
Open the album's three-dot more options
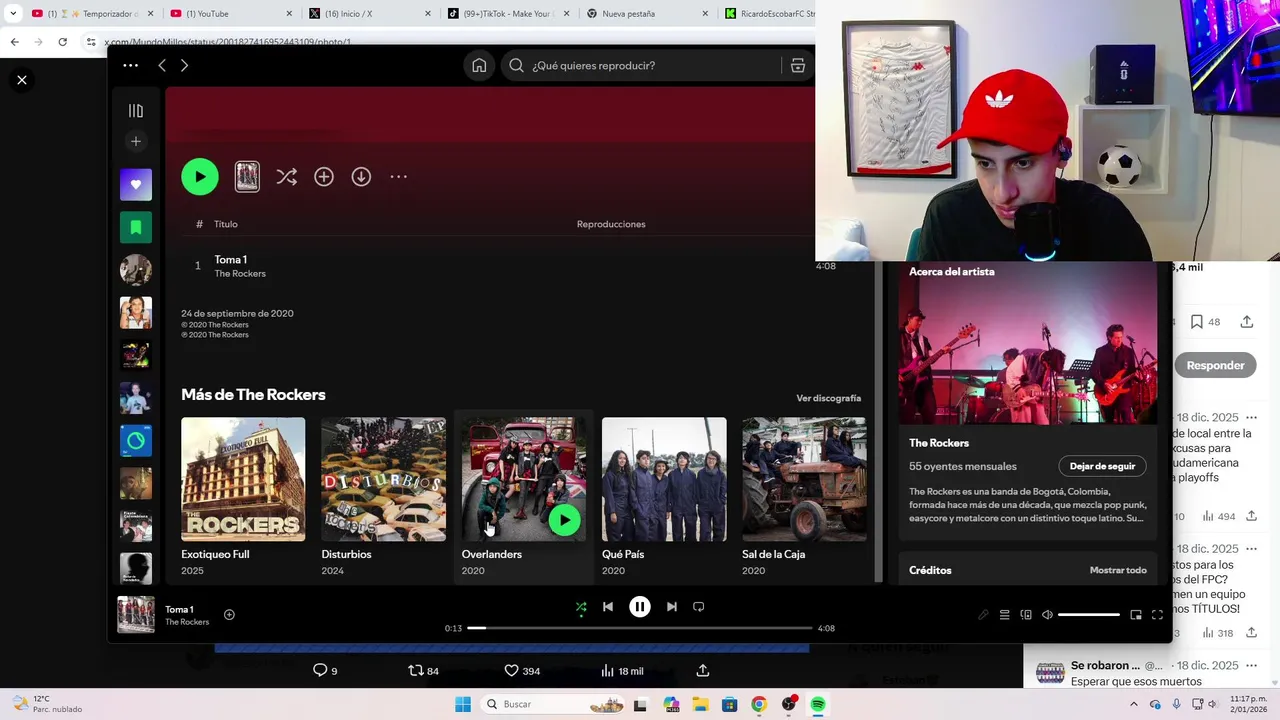pos(398,177)
